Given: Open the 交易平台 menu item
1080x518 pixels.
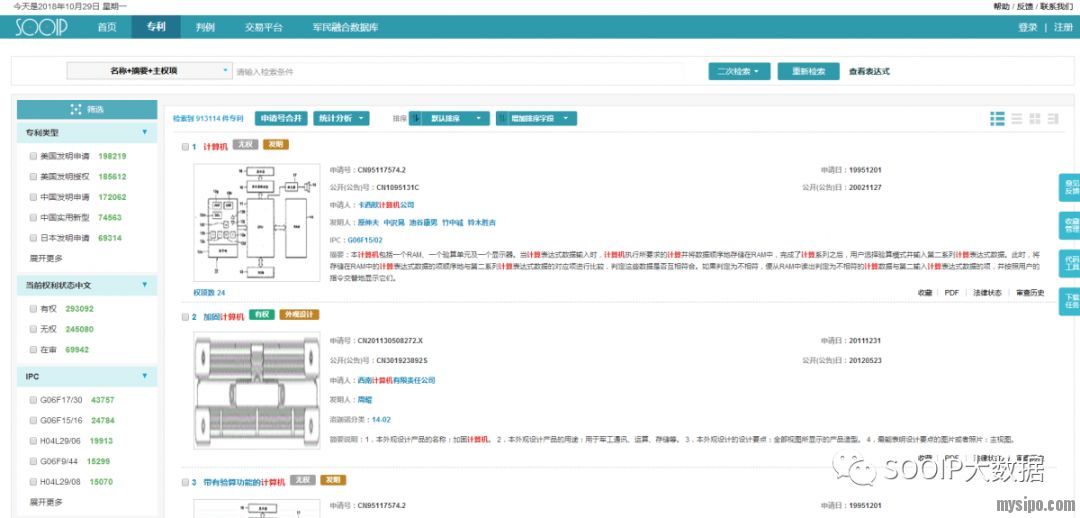Looking at the screenshot, I should tap(264, 27).
